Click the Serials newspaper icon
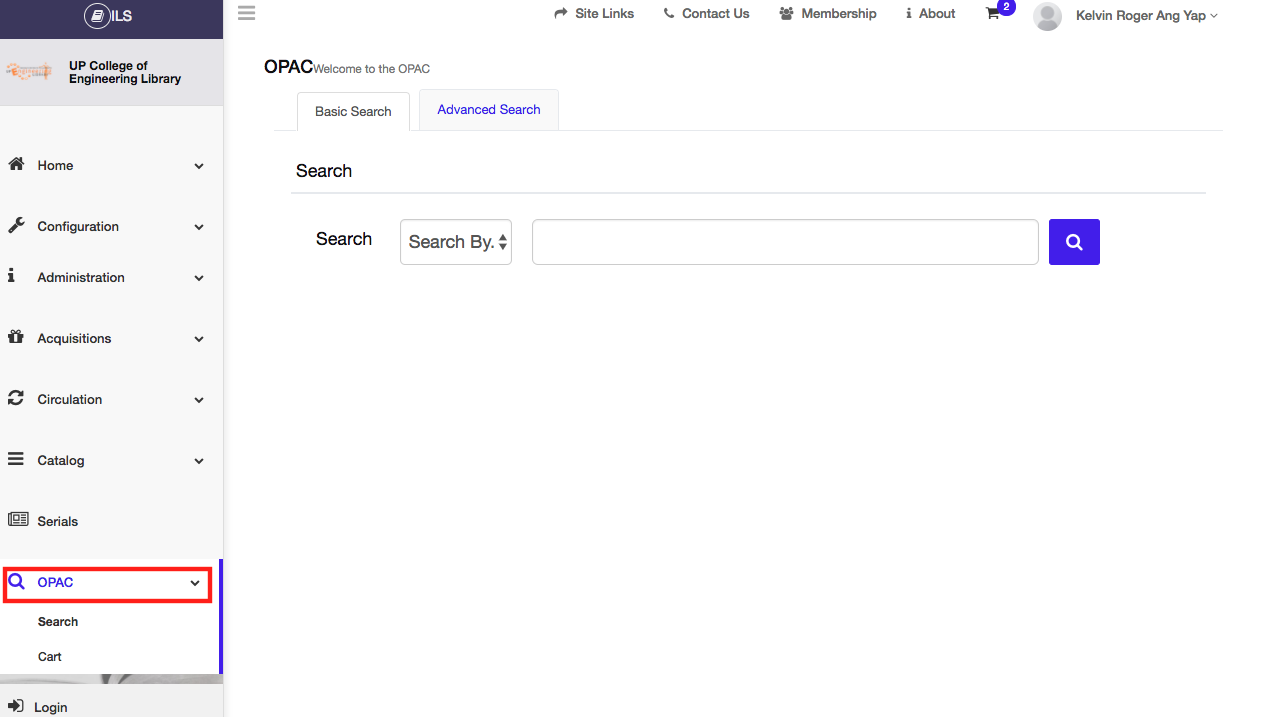 coord(18,520)
